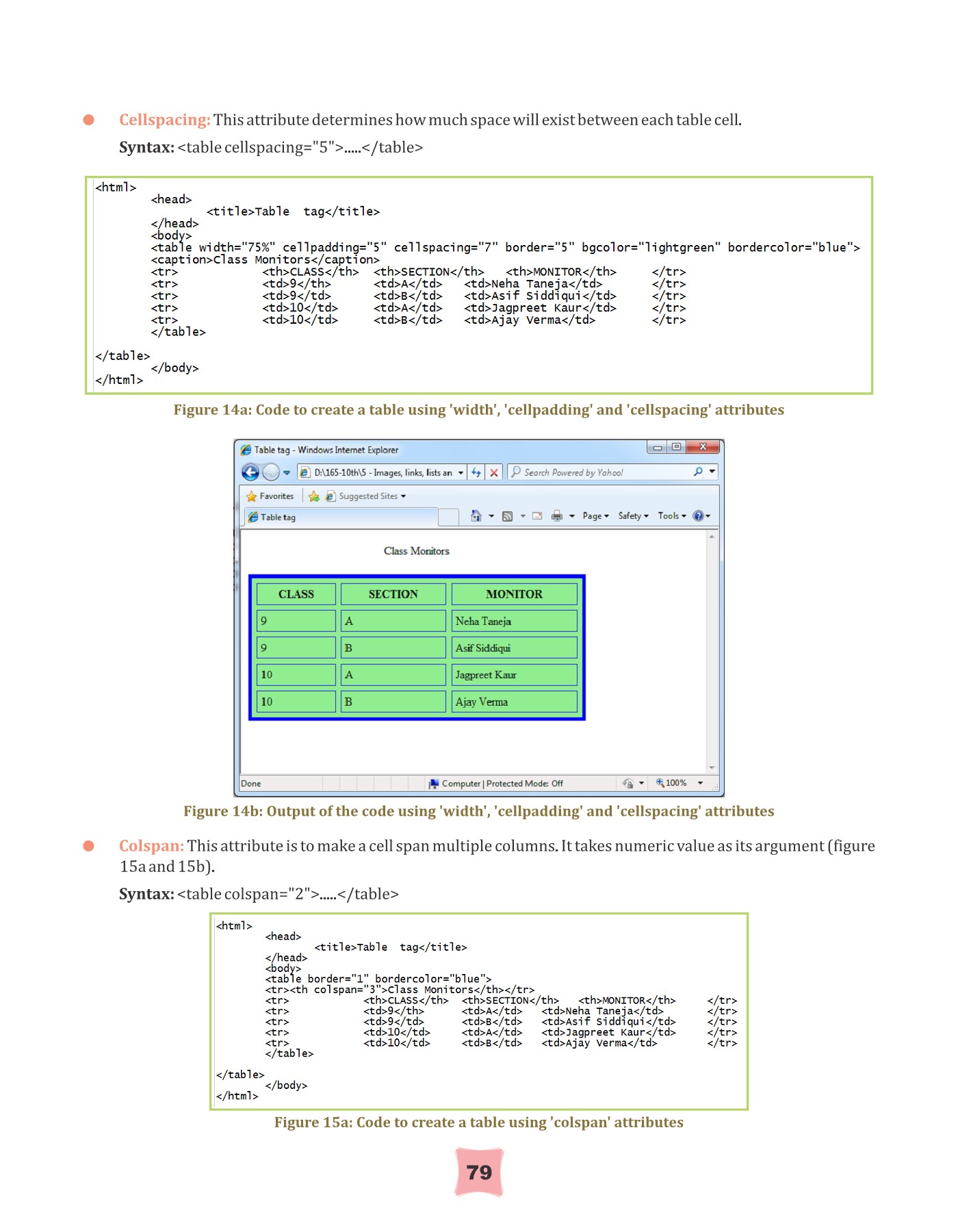The image size is (958, 1232).
Task: Open the Page menu
Action: coord(595,516)
